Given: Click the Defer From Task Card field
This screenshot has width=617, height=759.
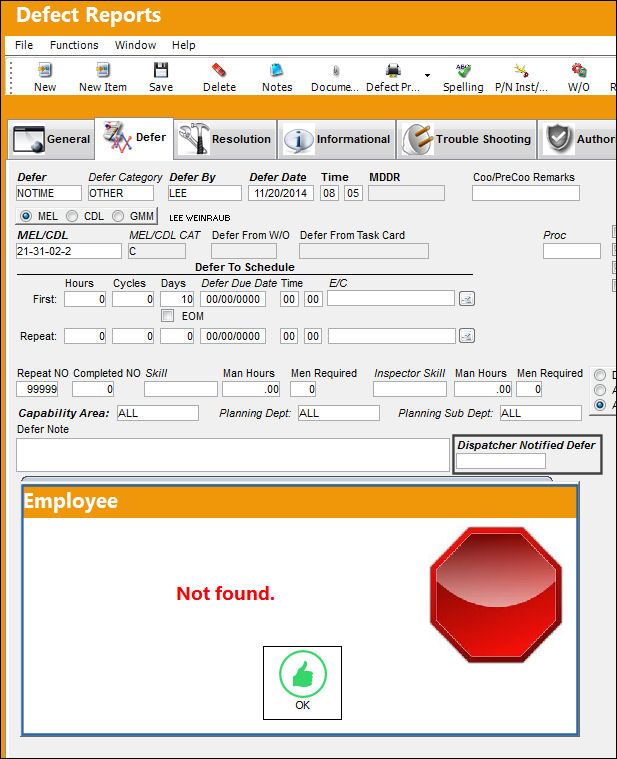Looking at the screenshot, I should (x=364, y=251).
